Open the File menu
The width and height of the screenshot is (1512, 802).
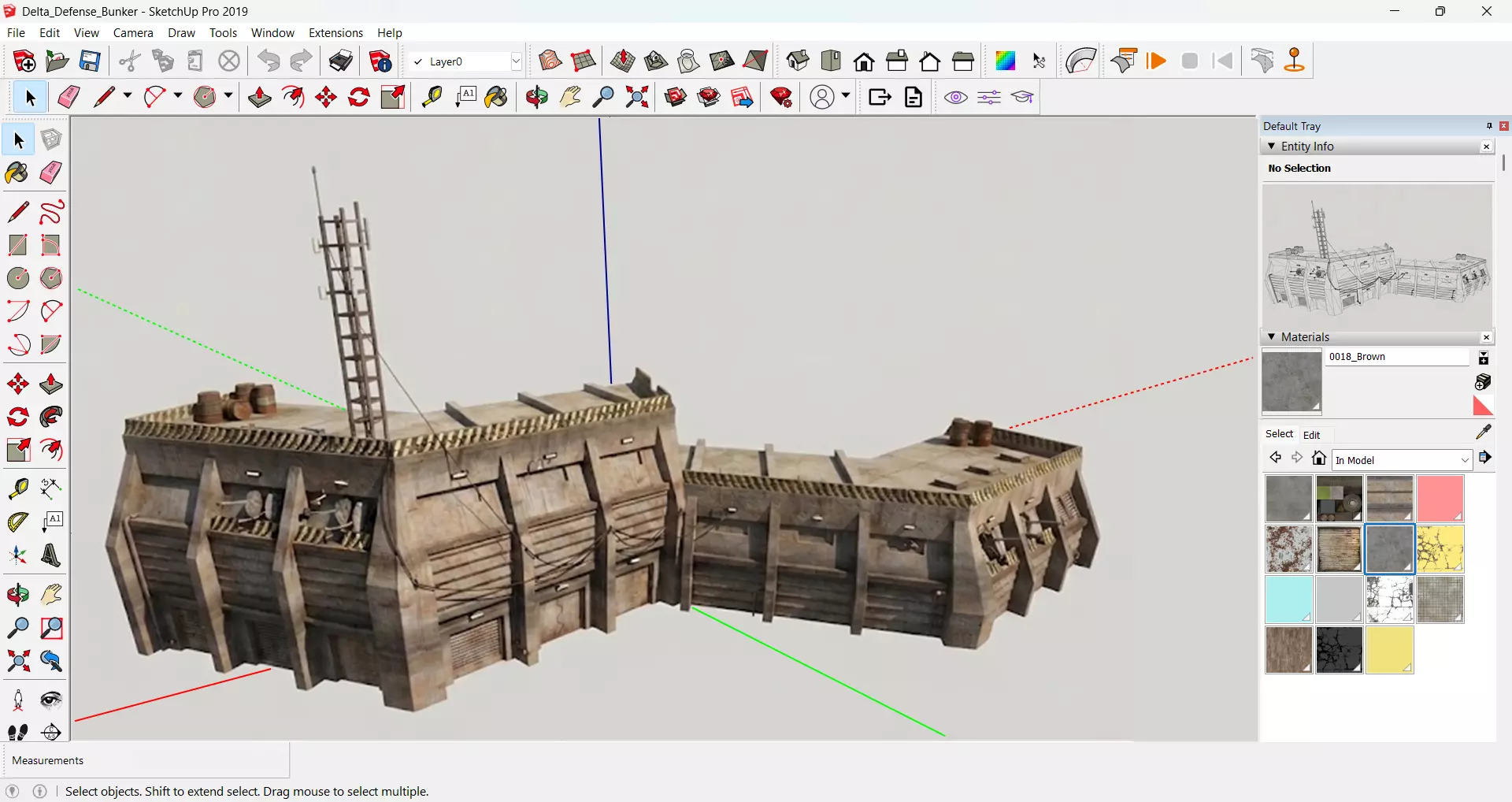pyautogui.click(x=16, y=33)
